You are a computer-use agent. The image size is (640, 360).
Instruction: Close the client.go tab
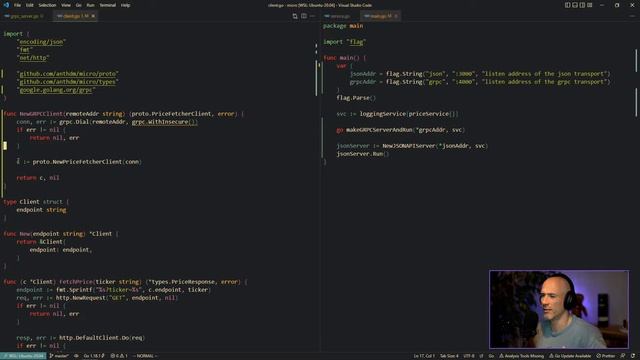click(x=93, y=16)
